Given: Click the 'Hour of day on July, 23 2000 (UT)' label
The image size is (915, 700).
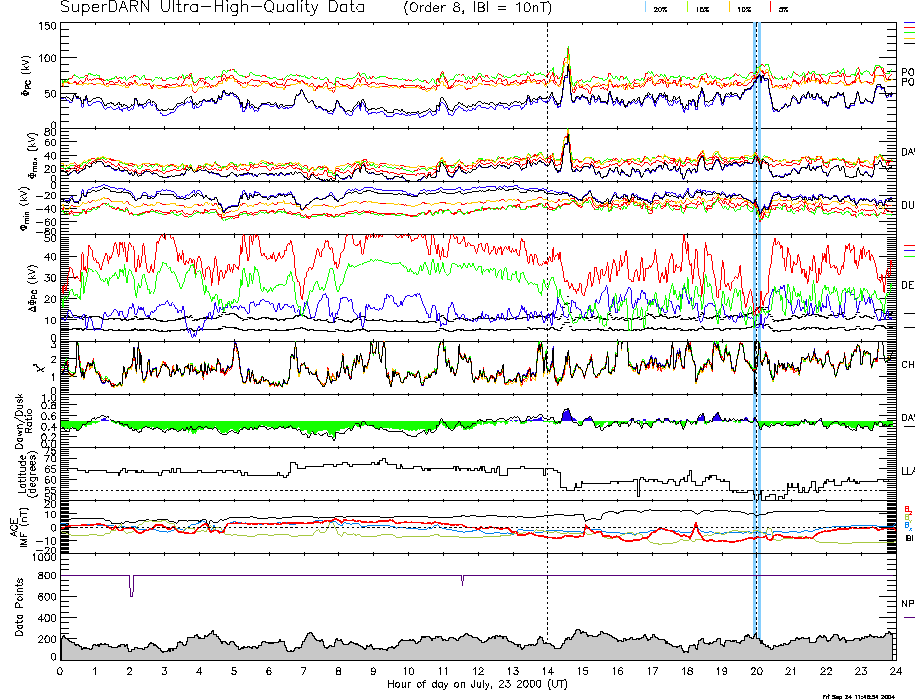Looking at the screenshot, I should point(478,684).
